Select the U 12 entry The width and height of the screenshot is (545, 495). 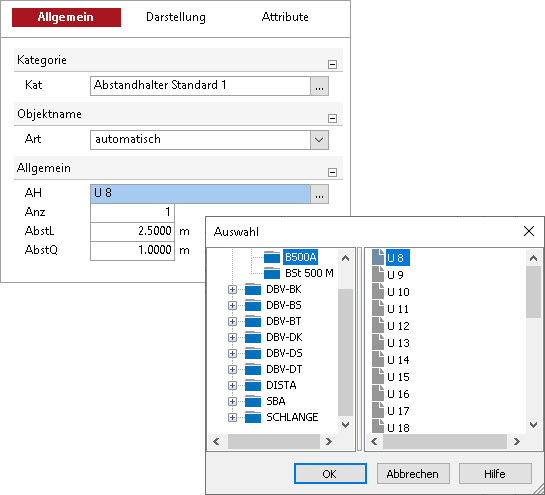coord(398,326)
